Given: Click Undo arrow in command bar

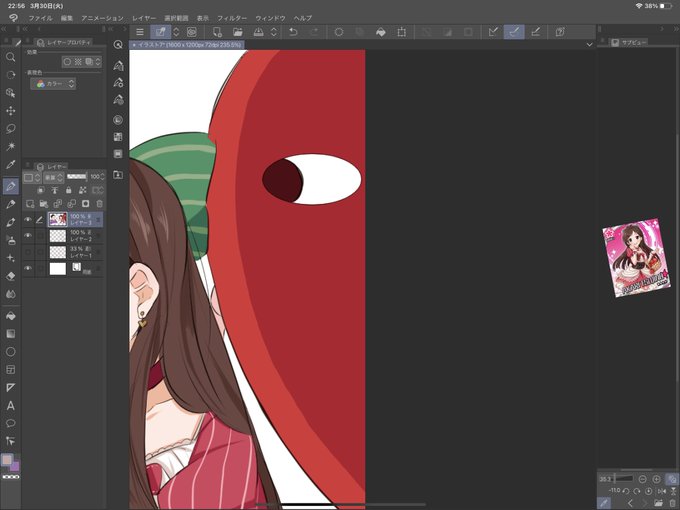Looking at the screenshot, I should 293,32.
